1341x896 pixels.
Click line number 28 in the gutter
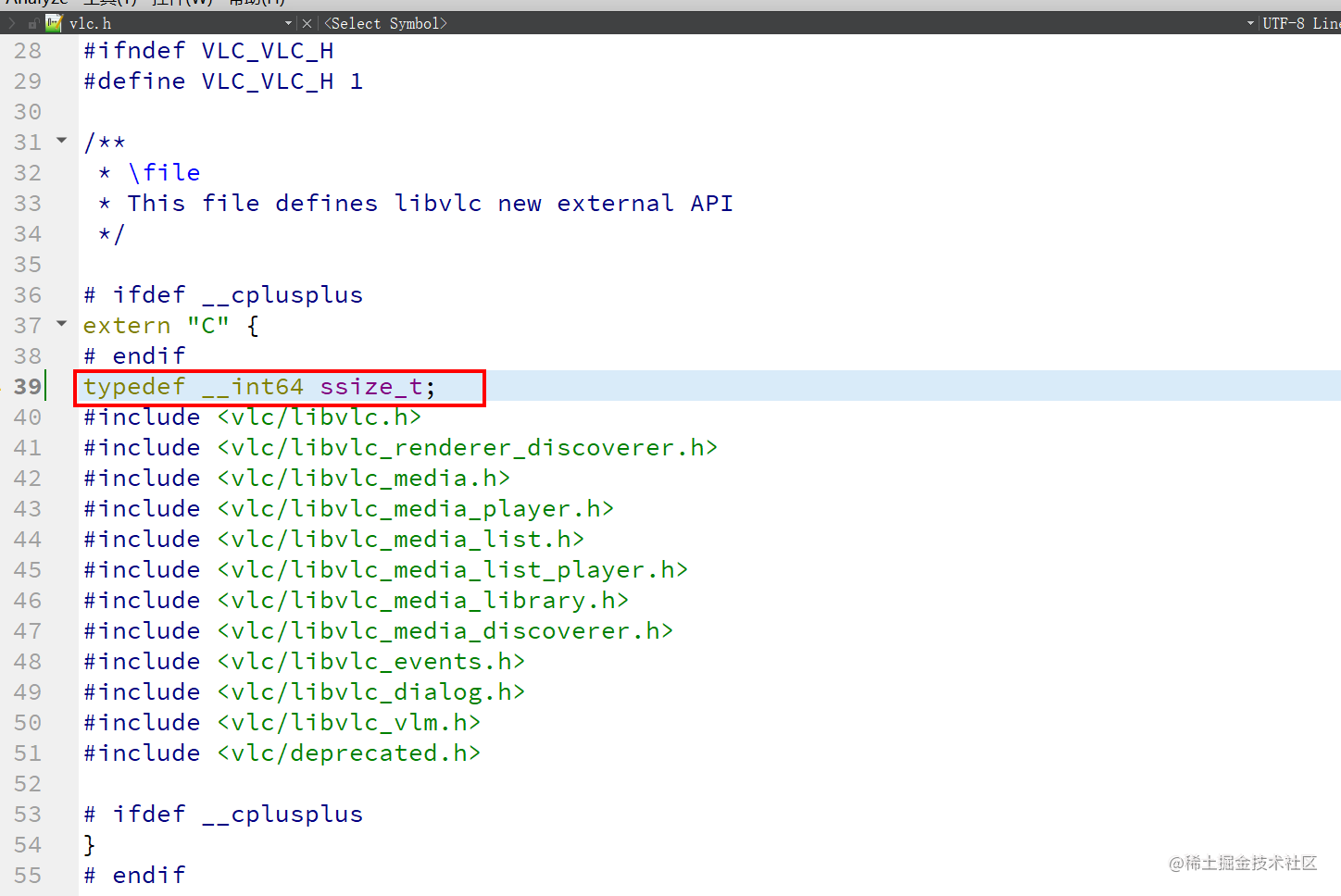(x=27, y=50)
